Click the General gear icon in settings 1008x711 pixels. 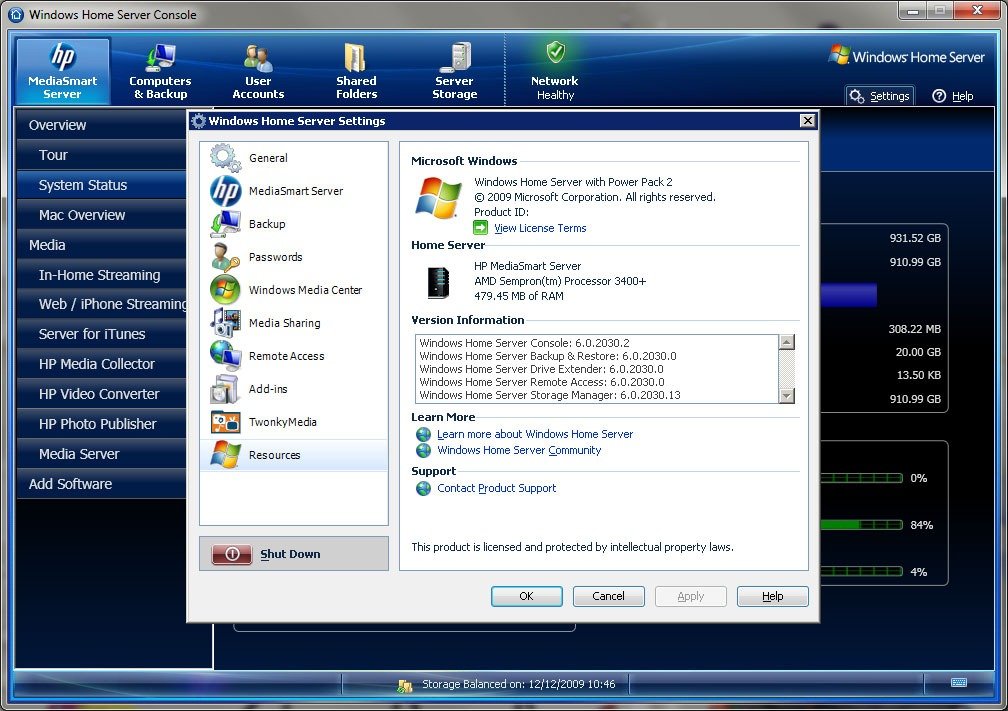(x=225, y=158)
